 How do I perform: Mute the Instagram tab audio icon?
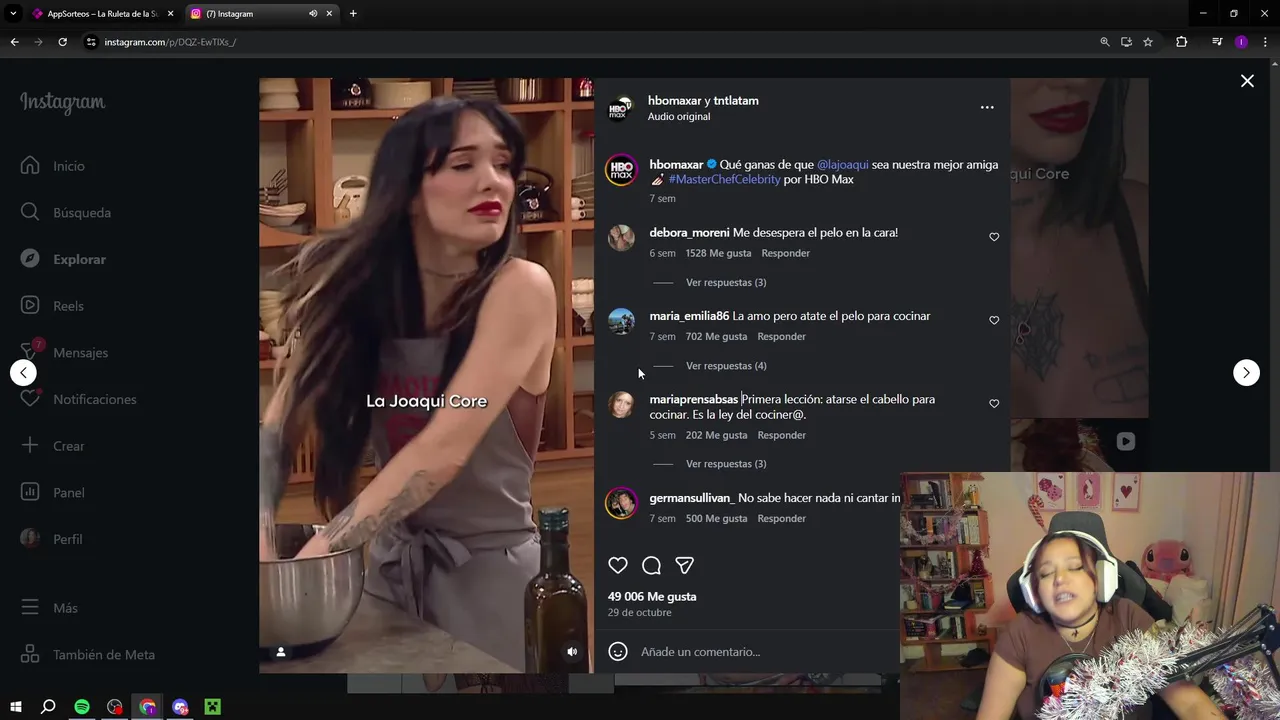coord(313,14)
